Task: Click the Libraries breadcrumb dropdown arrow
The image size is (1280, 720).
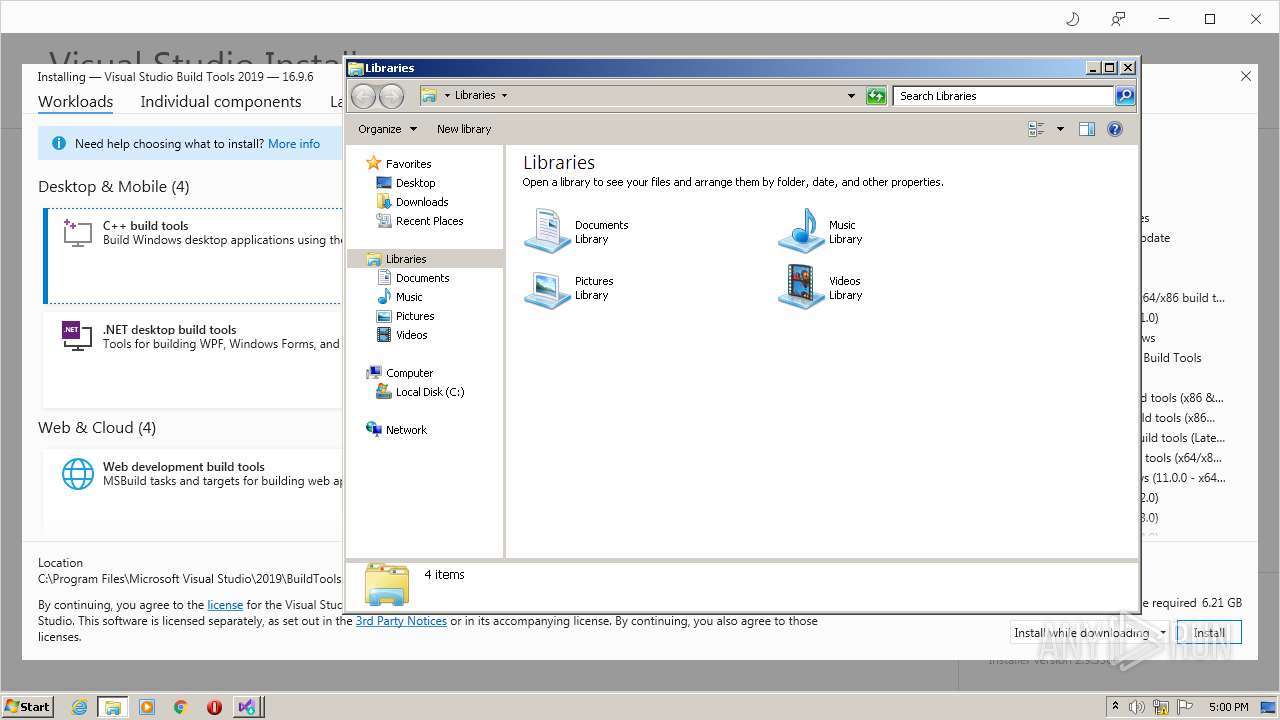Action: coord(504,96)
